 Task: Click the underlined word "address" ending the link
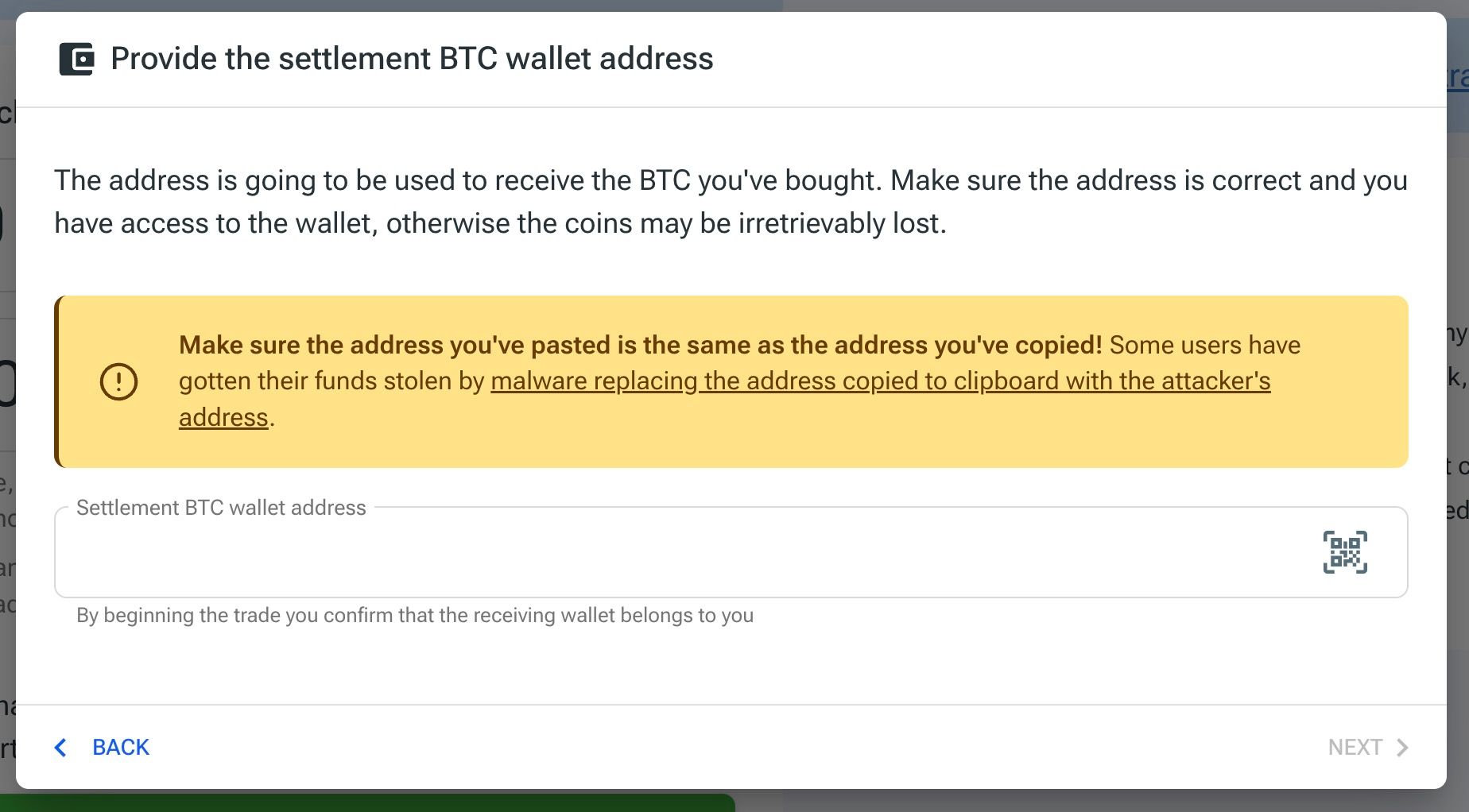(223, 418)
